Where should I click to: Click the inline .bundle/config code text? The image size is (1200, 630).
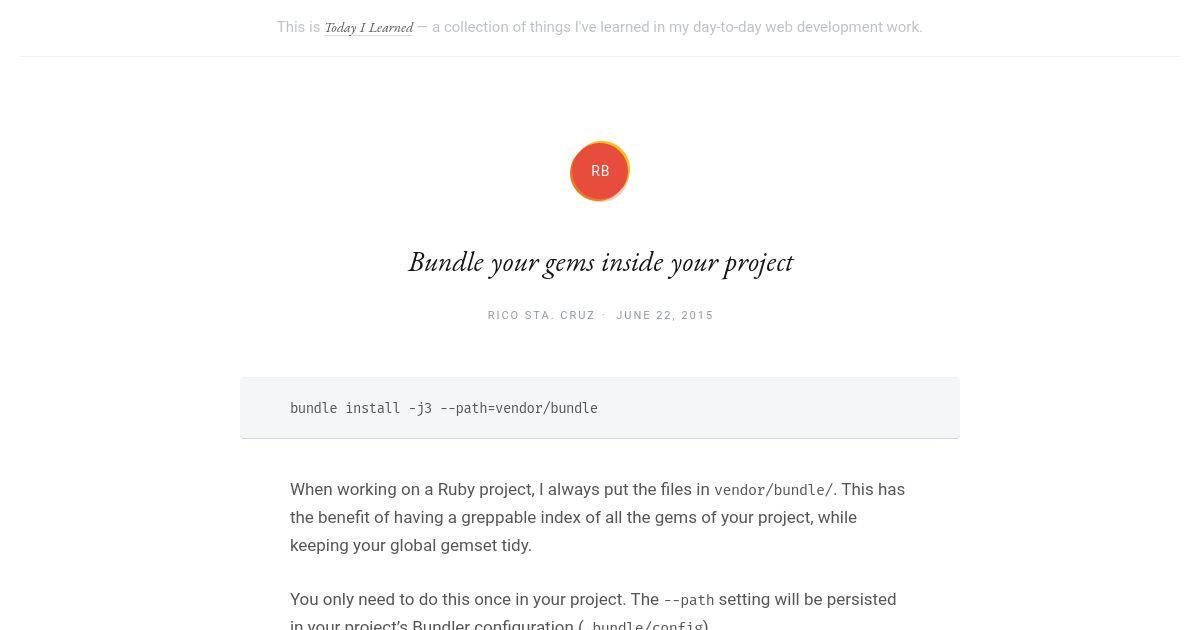pyautogui.click(x=647, y=625)
